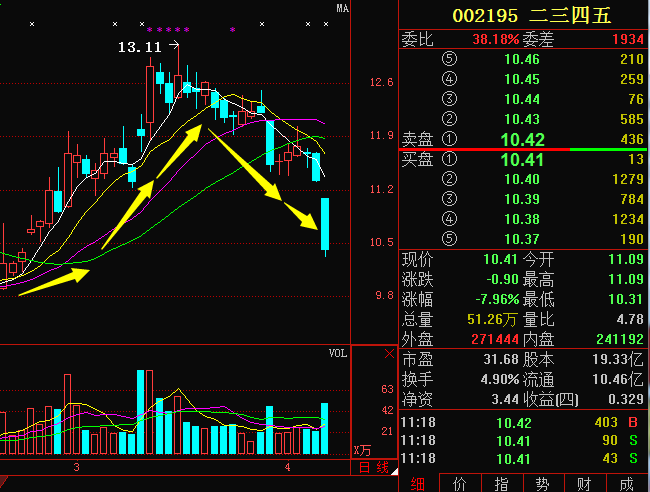The image size is (650, 492).
Task: Show the 财 financials tab
Action: 585,483
